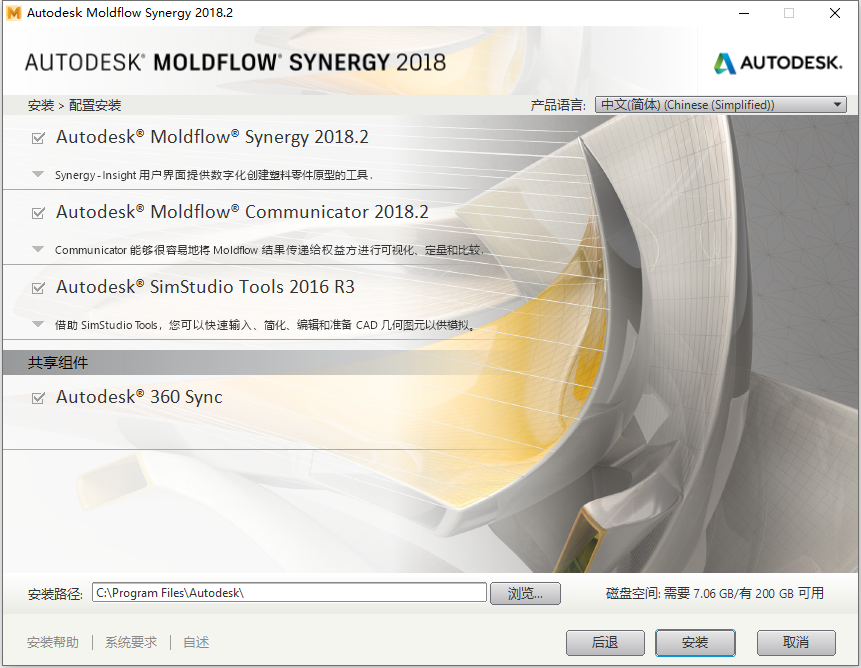Click Autodesk Moldflow Synergy 2018.2 title
Viewport: 861px width, 668px height.
click(212, 137)
